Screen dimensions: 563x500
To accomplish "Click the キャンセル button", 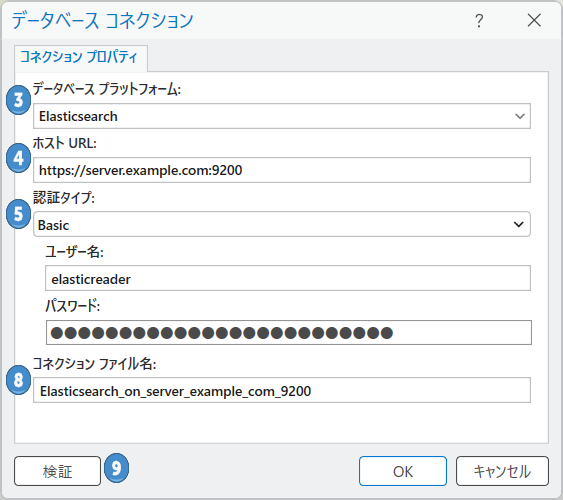I will click(x=502, y=471).
